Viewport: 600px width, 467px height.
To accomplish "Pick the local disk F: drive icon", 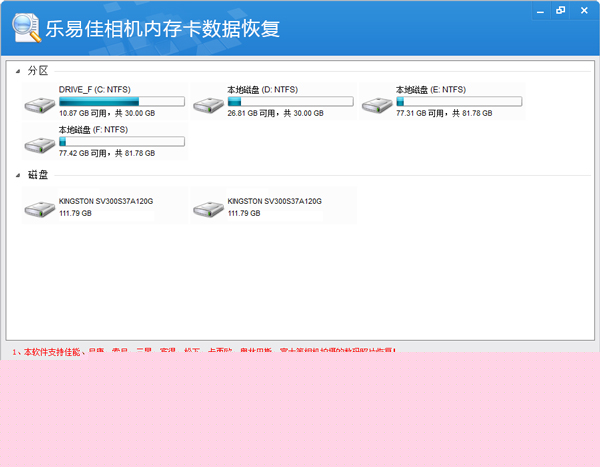I will click(x=40, y=145).
